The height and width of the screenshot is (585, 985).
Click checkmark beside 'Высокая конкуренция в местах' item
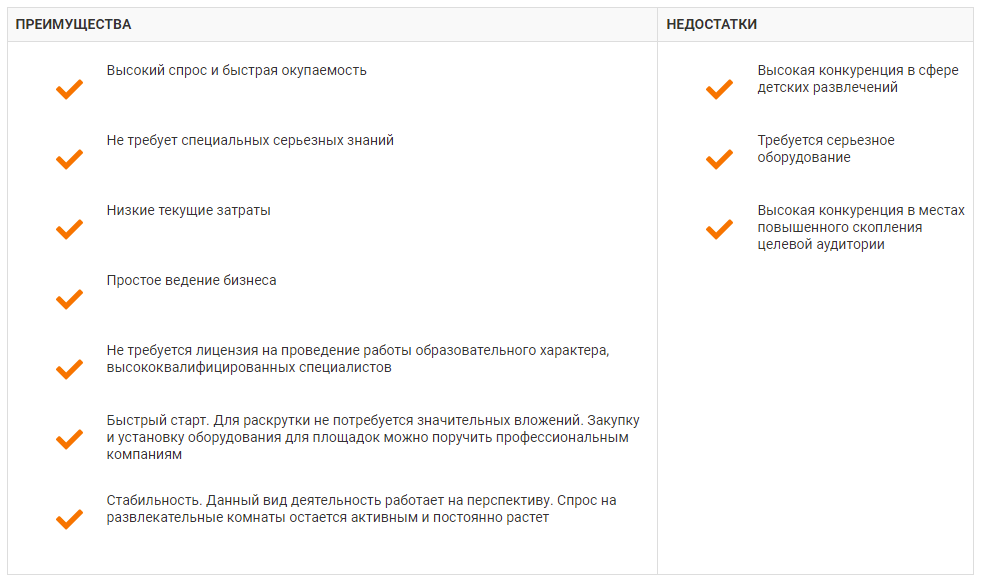click(x=719, y=230)
